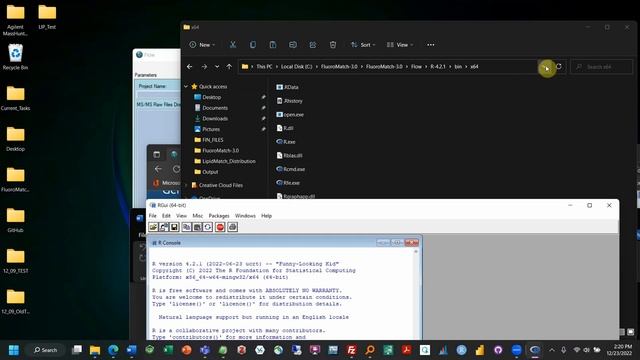Select the LIP_Test desktop folder
This screenshot has width=640, height=360.
click(47, 17)
